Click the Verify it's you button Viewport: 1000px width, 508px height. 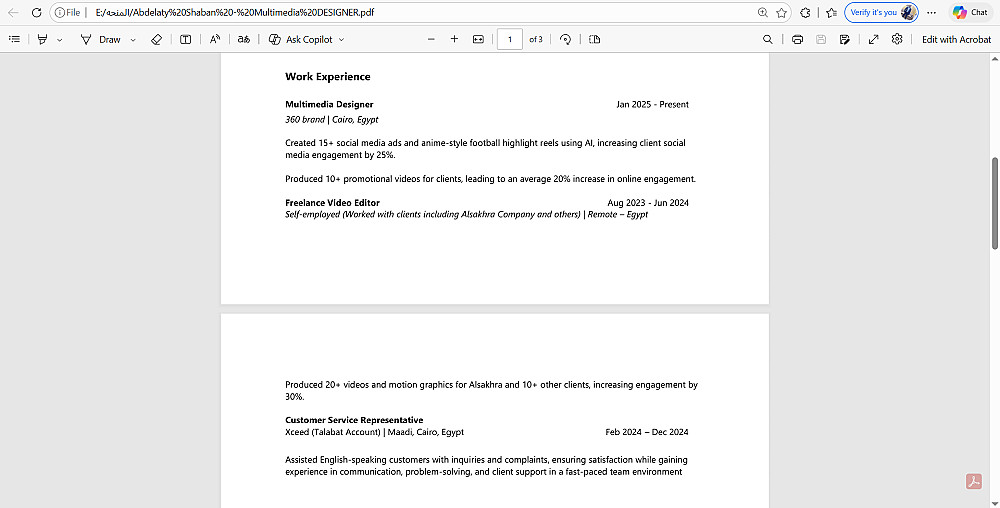[881, 12]
